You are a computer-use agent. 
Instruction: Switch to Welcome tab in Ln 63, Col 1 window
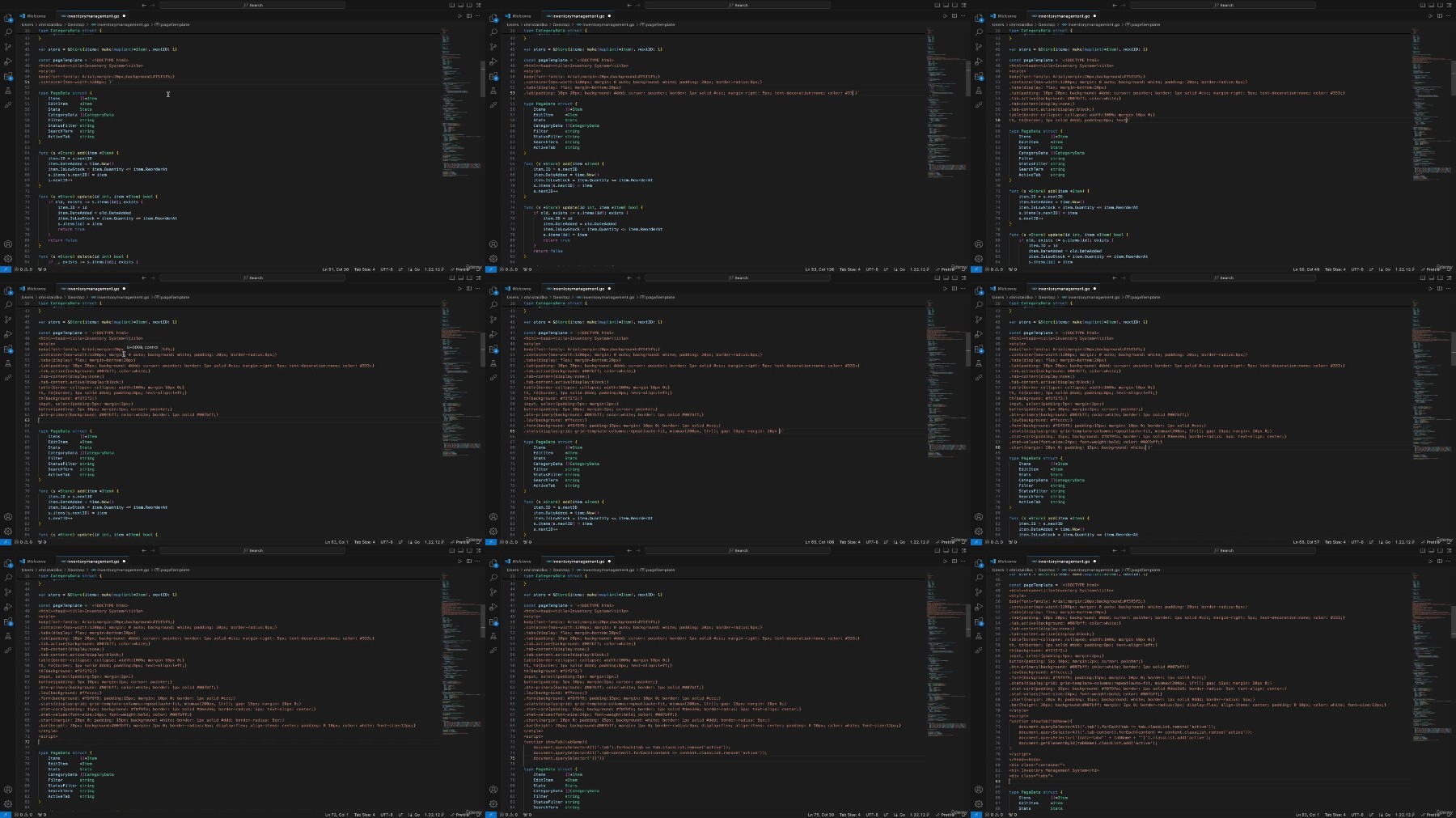click(34, 288)
